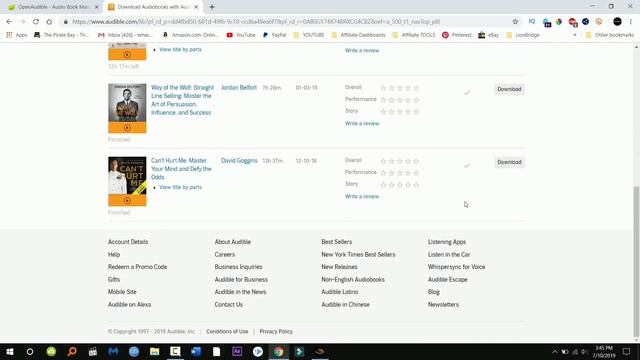Click Way of the Wolf cover thumbnail
This screenshot has width=640, height=360.
(x=127, y=103)
